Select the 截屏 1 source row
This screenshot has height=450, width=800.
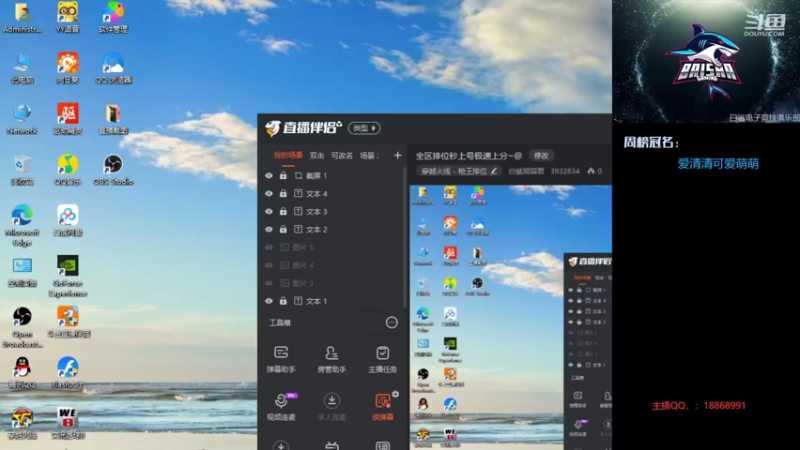[x=332, y=176]
